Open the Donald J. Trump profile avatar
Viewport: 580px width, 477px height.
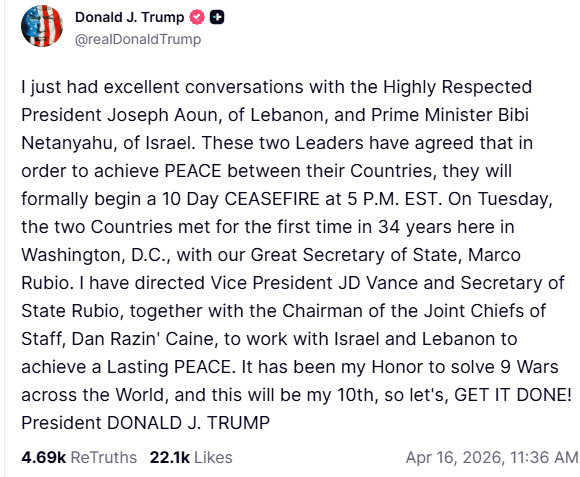coord(42,26)
